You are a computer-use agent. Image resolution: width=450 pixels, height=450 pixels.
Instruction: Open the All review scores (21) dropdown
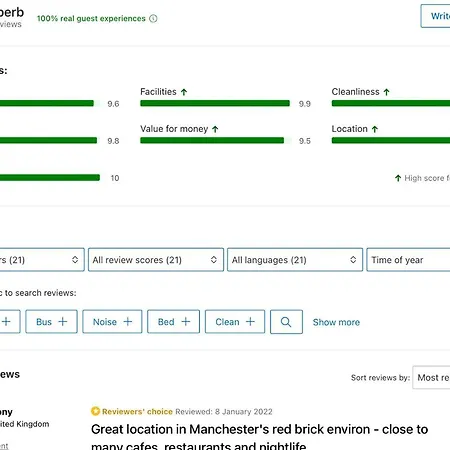click(156, 260)
